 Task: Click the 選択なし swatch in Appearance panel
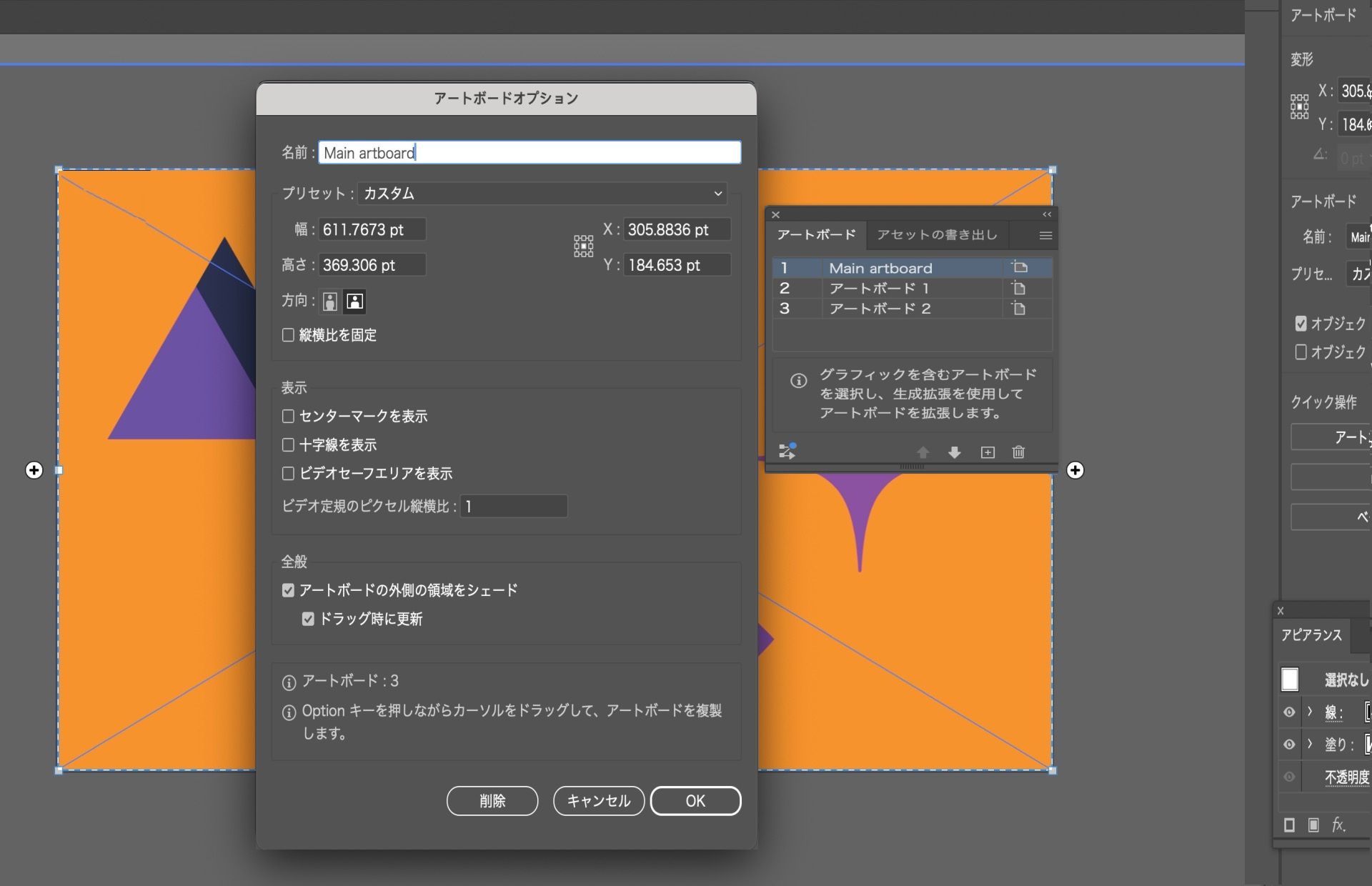(1290, 680)
